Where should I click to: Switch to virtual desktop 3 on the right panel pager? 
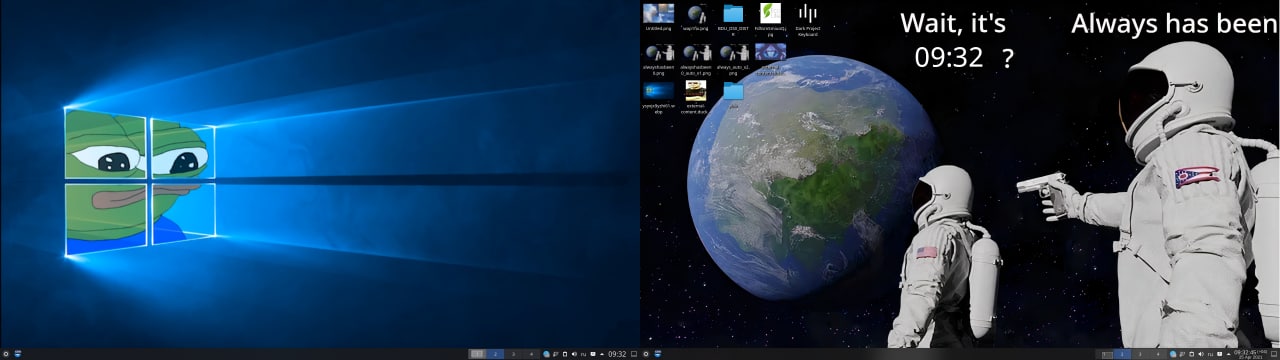coord(1140,354)
